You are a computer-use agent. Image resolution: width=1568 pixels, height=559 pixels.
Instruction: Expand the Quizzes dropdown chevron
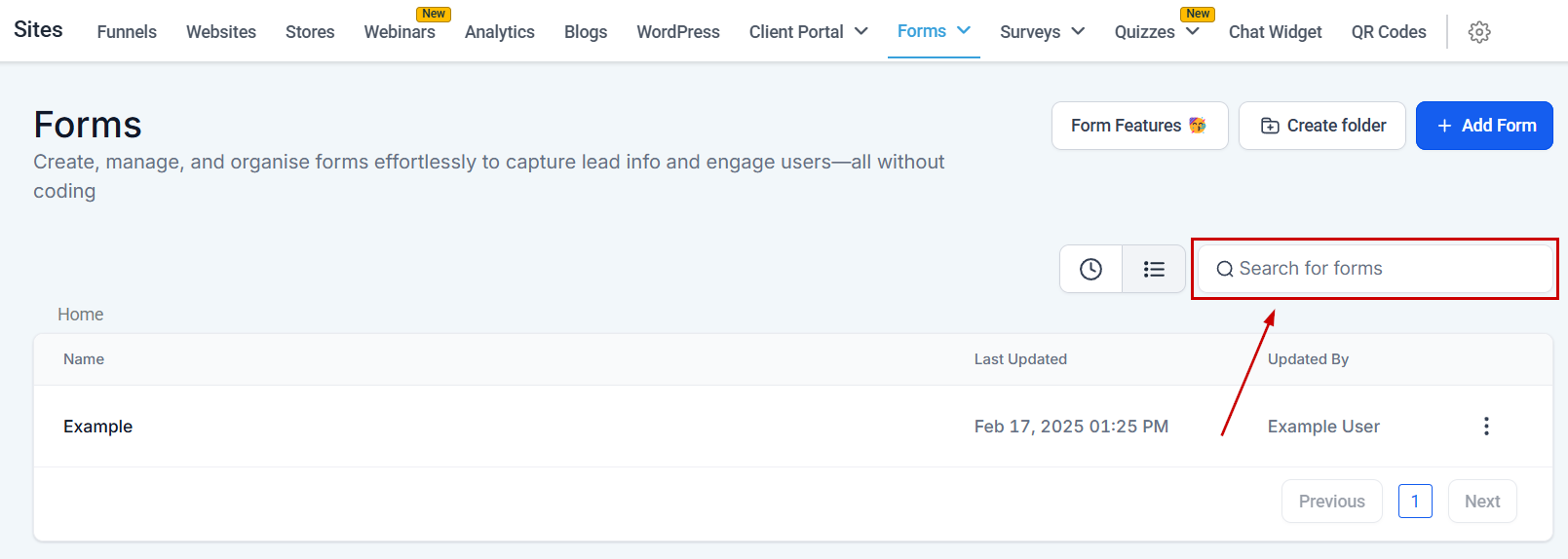click(1192, 31)
